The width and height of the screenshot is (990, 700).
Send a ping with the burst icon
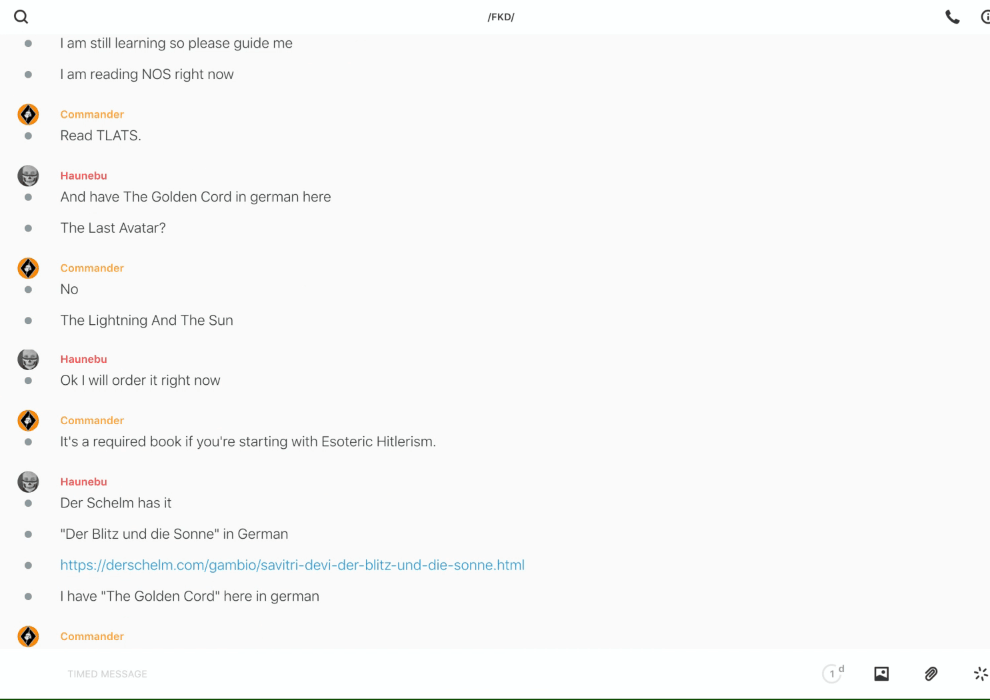[980, 674]
